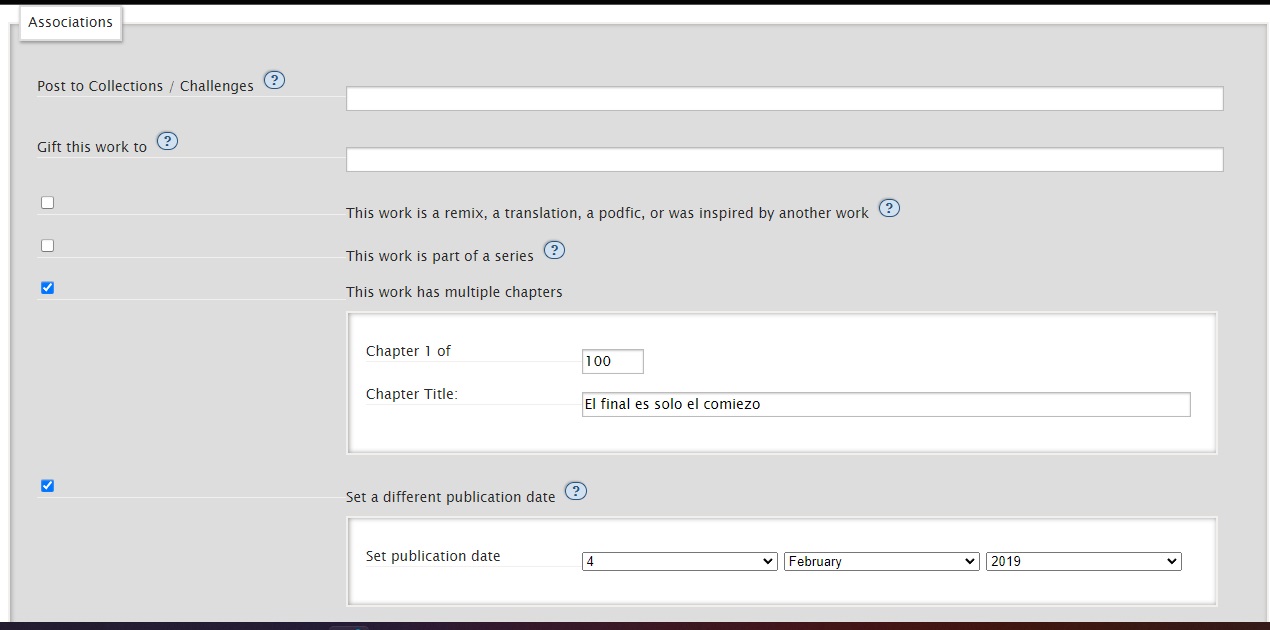Click the Post to Collections / Challenges field

[784, 99]
